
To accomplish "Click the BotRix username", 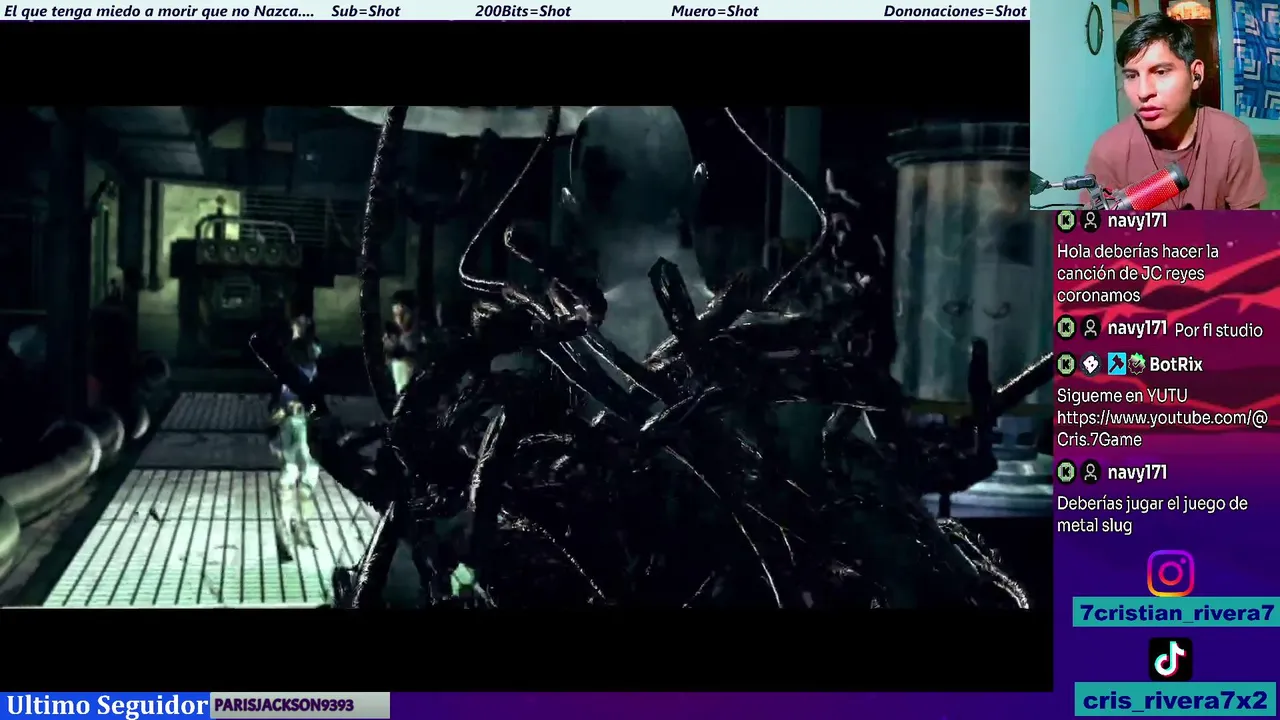I will [1176, 365].
